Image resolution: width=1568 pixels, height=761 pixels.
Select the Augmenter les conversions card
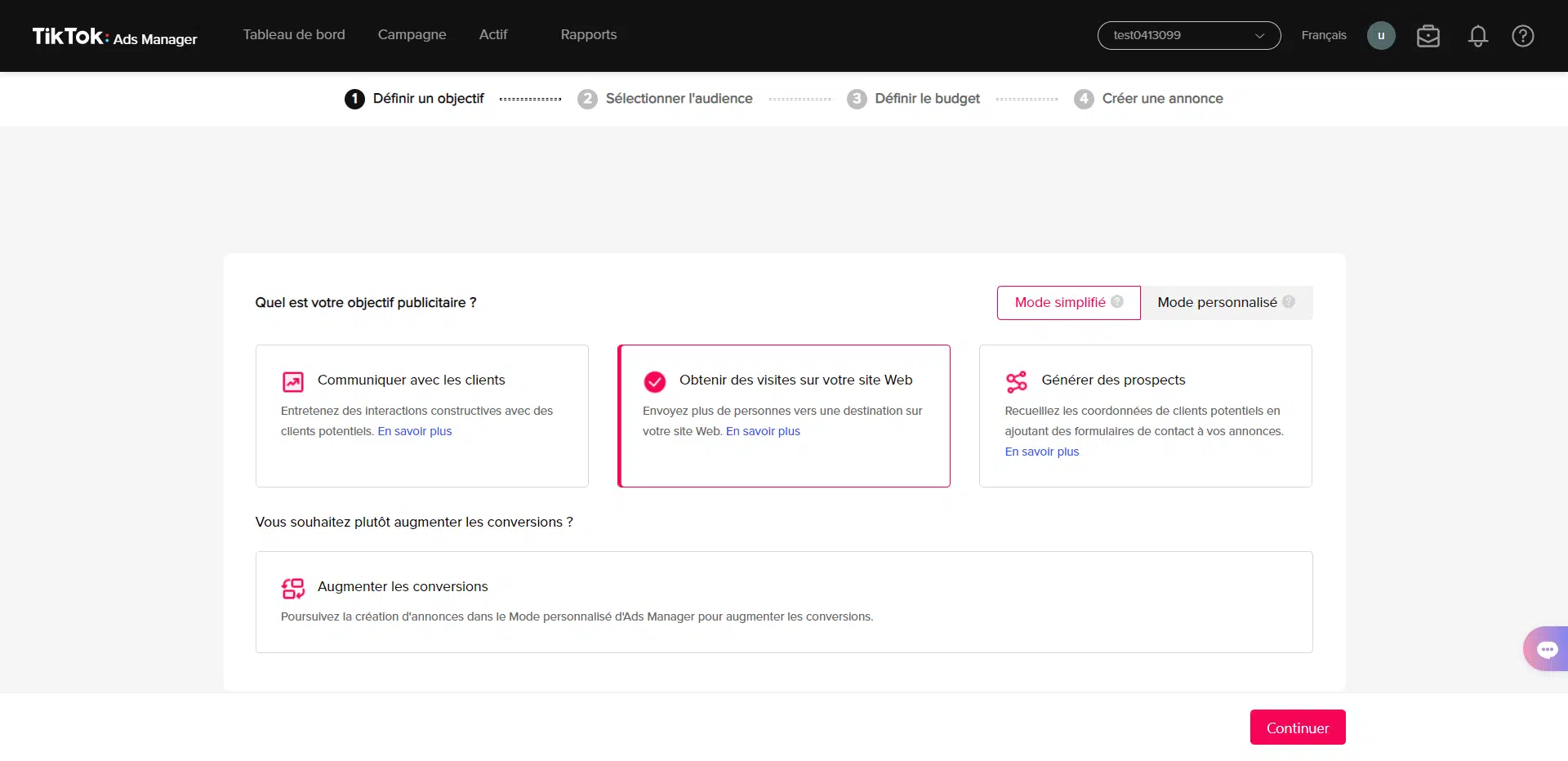pyautogui.click(x=784, y=602)
